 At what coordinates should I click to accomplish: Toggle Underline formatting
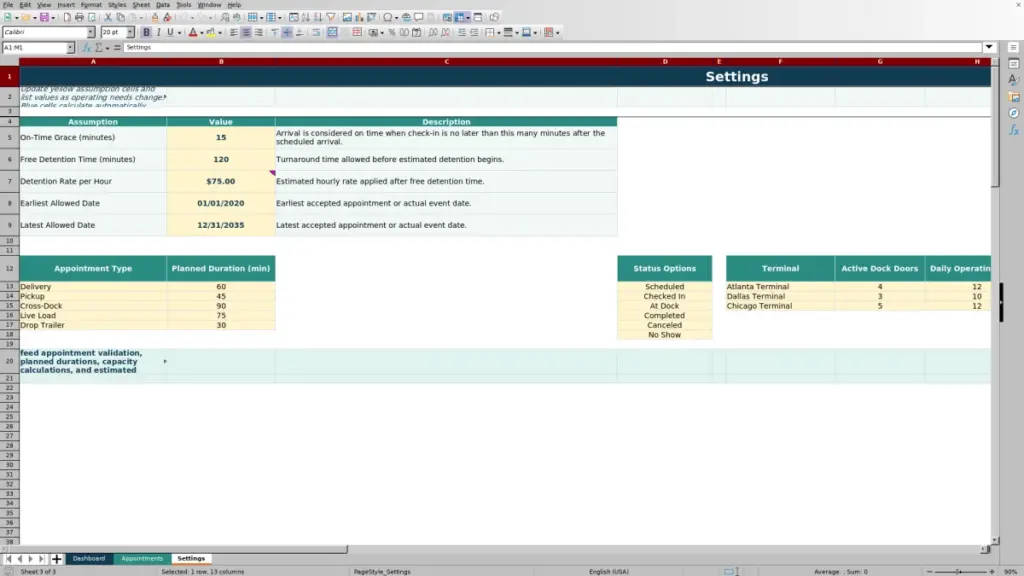[x=170, y=32]
